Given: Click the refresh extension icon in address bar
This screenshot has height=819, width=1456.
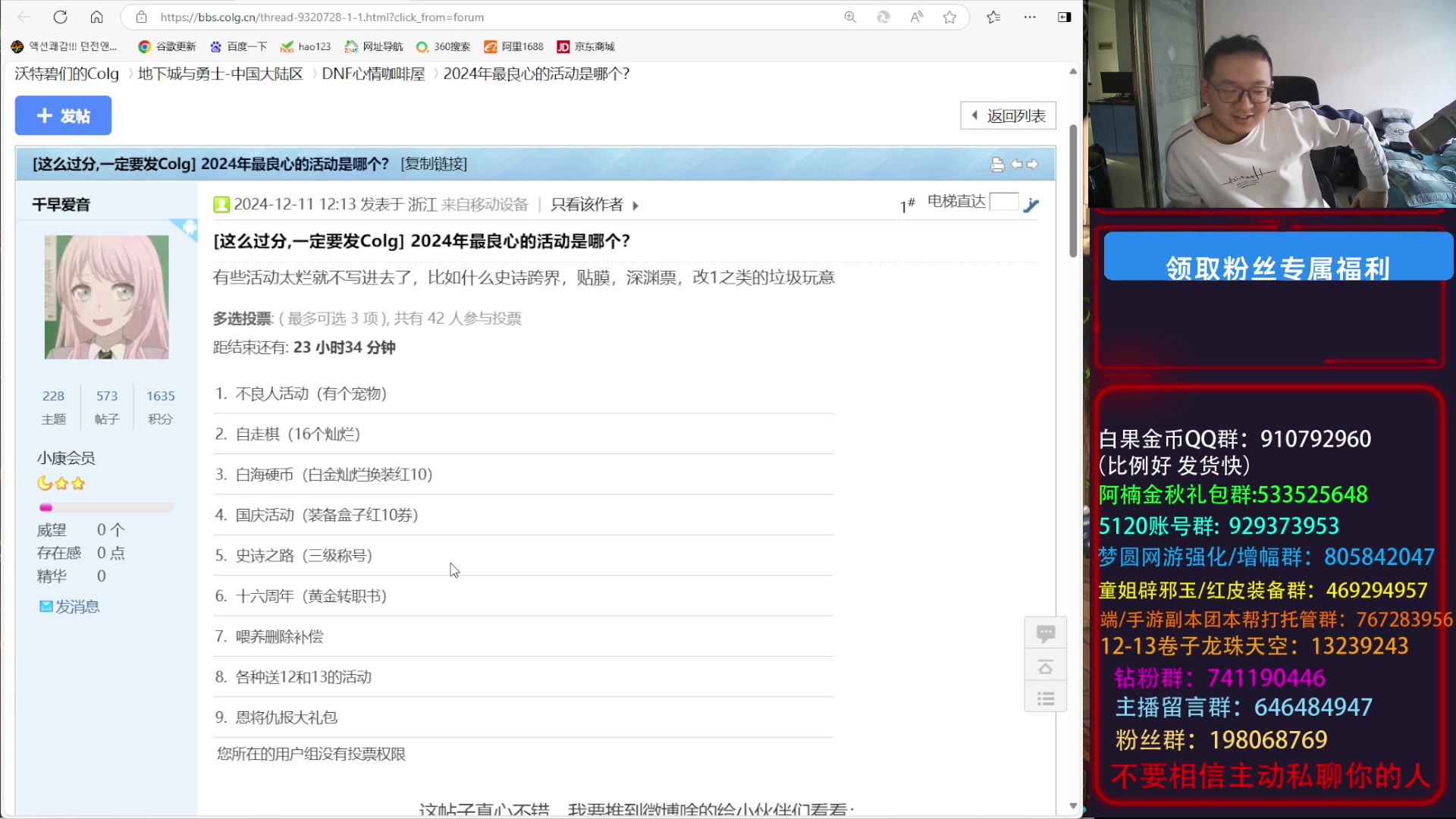Looking at the screenshot, I should [883, 17].
